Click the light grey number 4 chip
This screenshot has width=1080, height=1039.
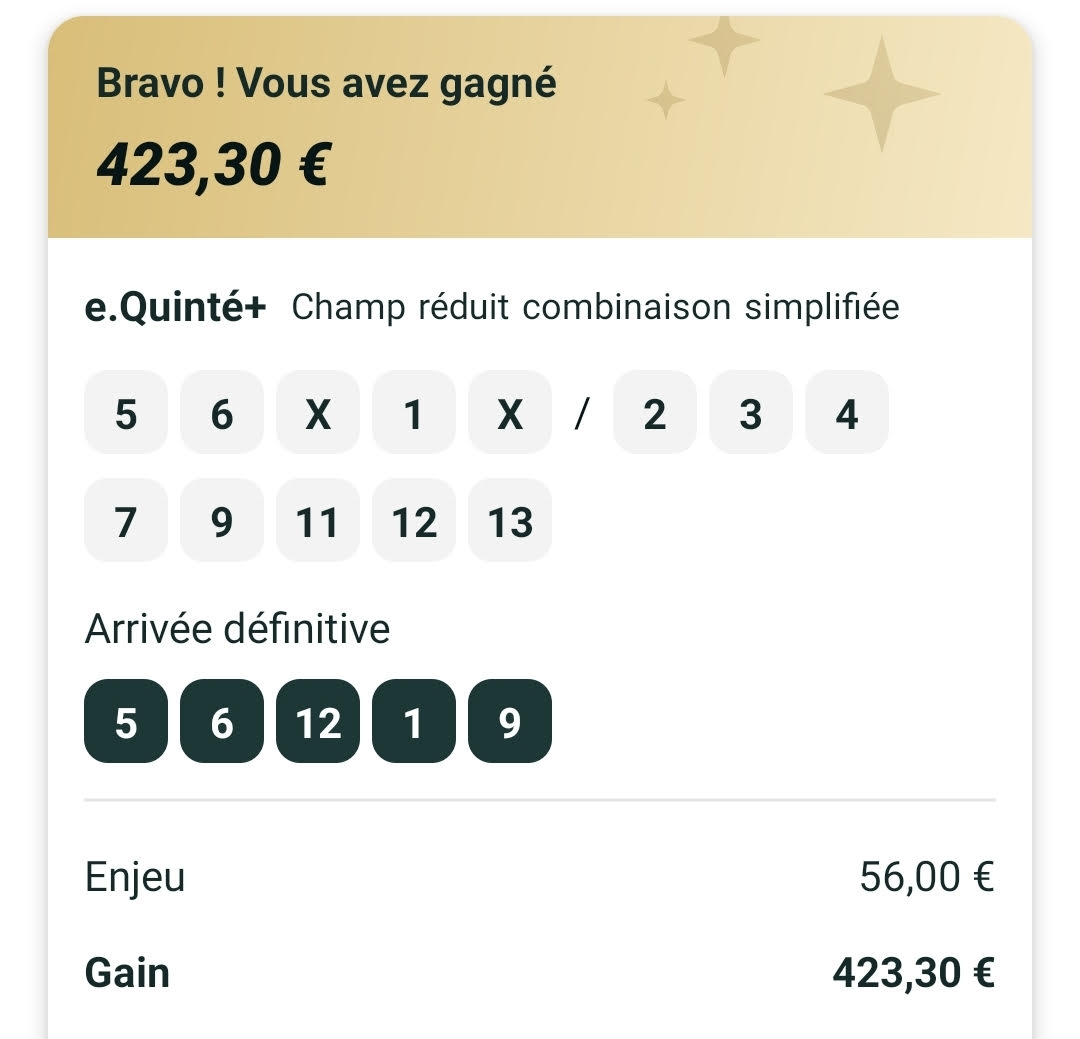(846, 413)
